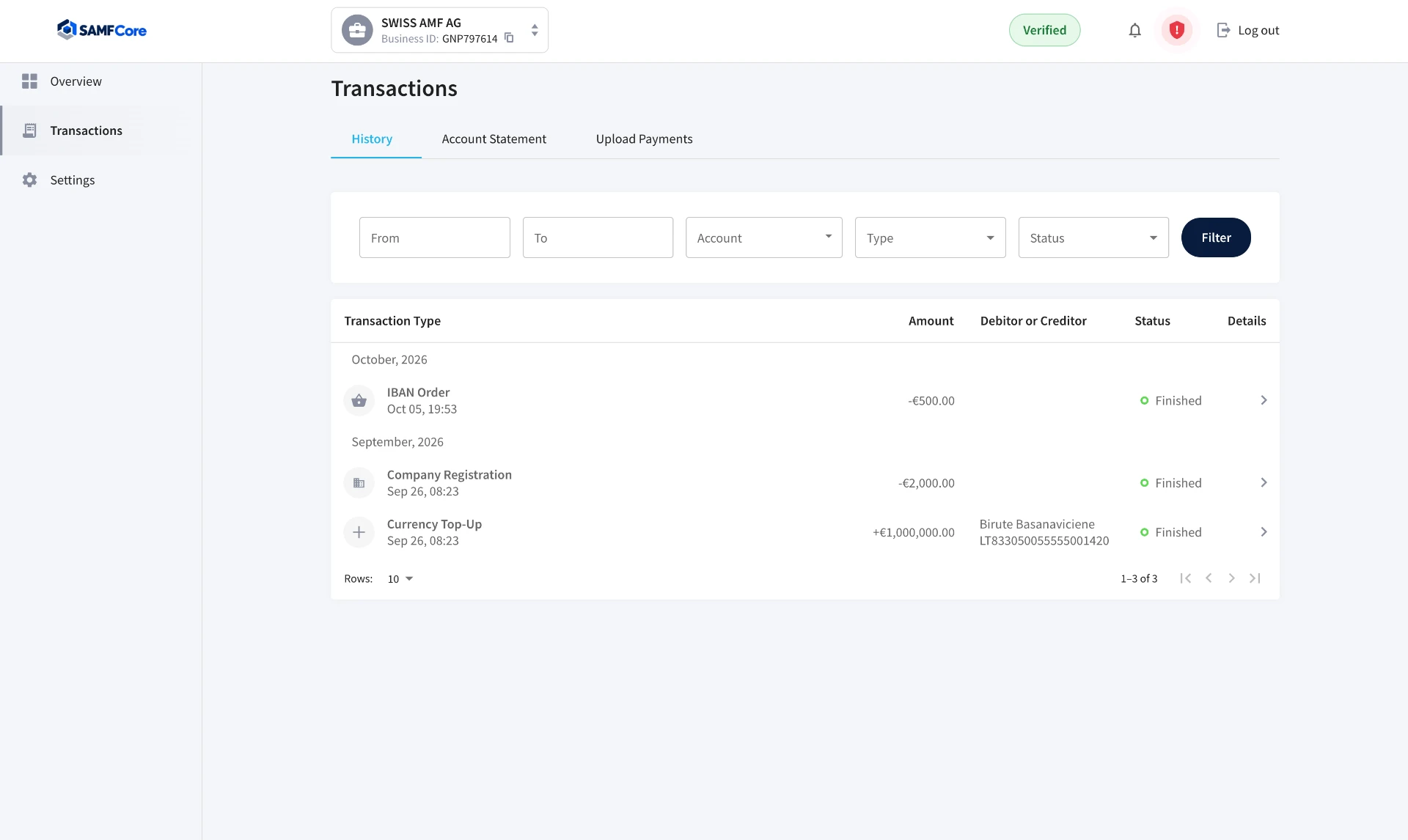Click the Log out icon
This screenshot has height=840, width=1408.
(x=1223, y=30)
